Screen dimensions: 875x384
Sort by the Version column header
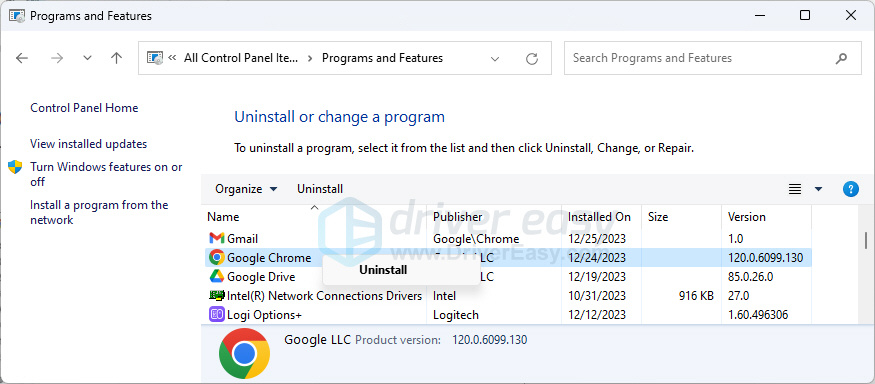747,217
